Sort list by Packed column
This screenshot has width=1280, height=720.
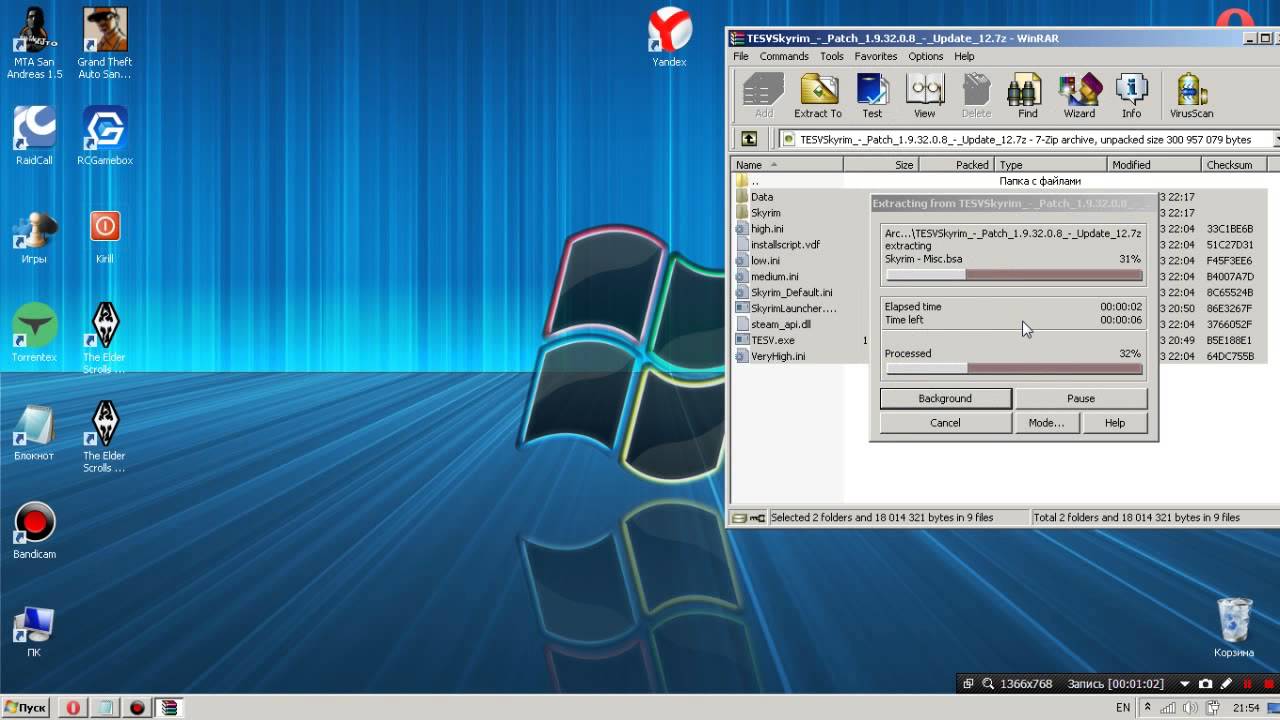tap(956, 165)
